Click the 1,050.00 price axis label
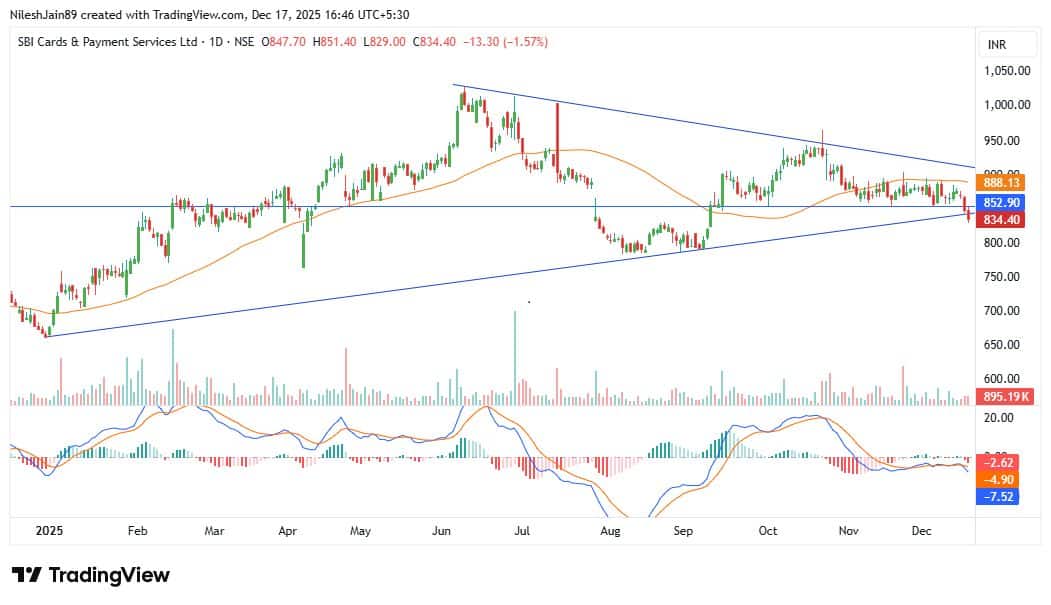The width and height of the screenshot is (1051, 605). tap(1007, 70)
